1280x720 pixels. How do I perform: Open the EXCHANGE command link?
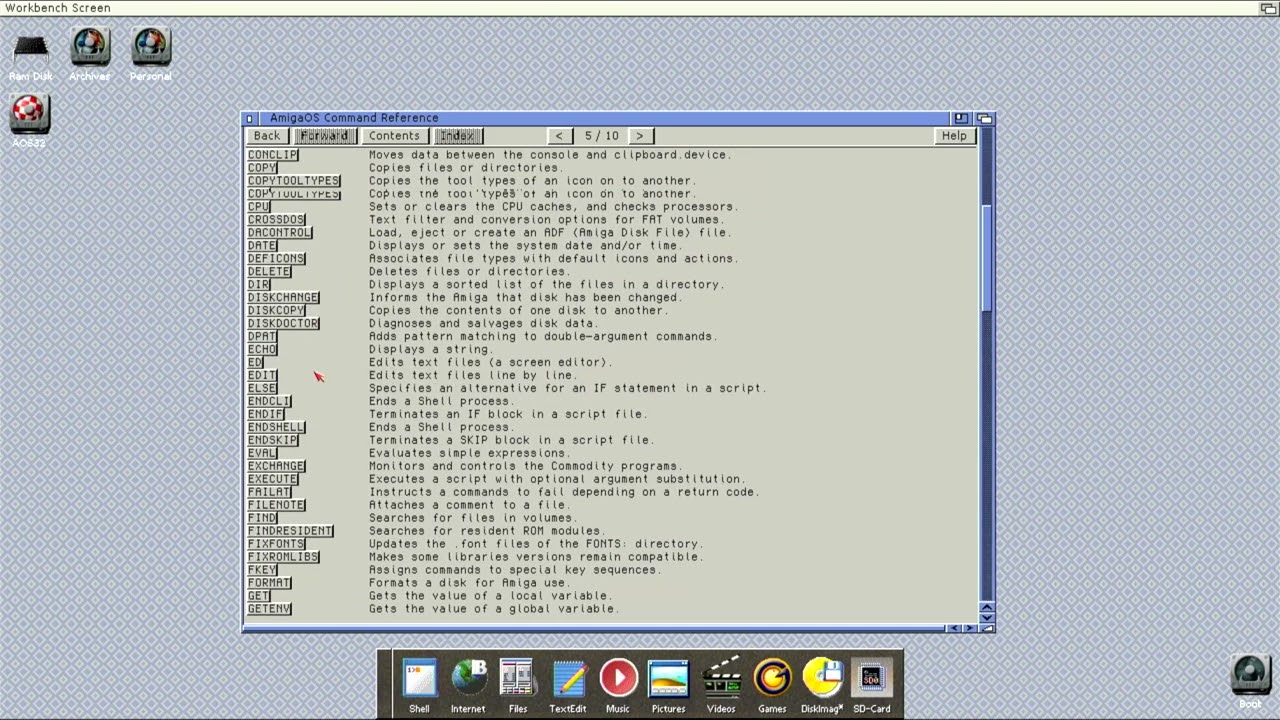click(276, 467)
